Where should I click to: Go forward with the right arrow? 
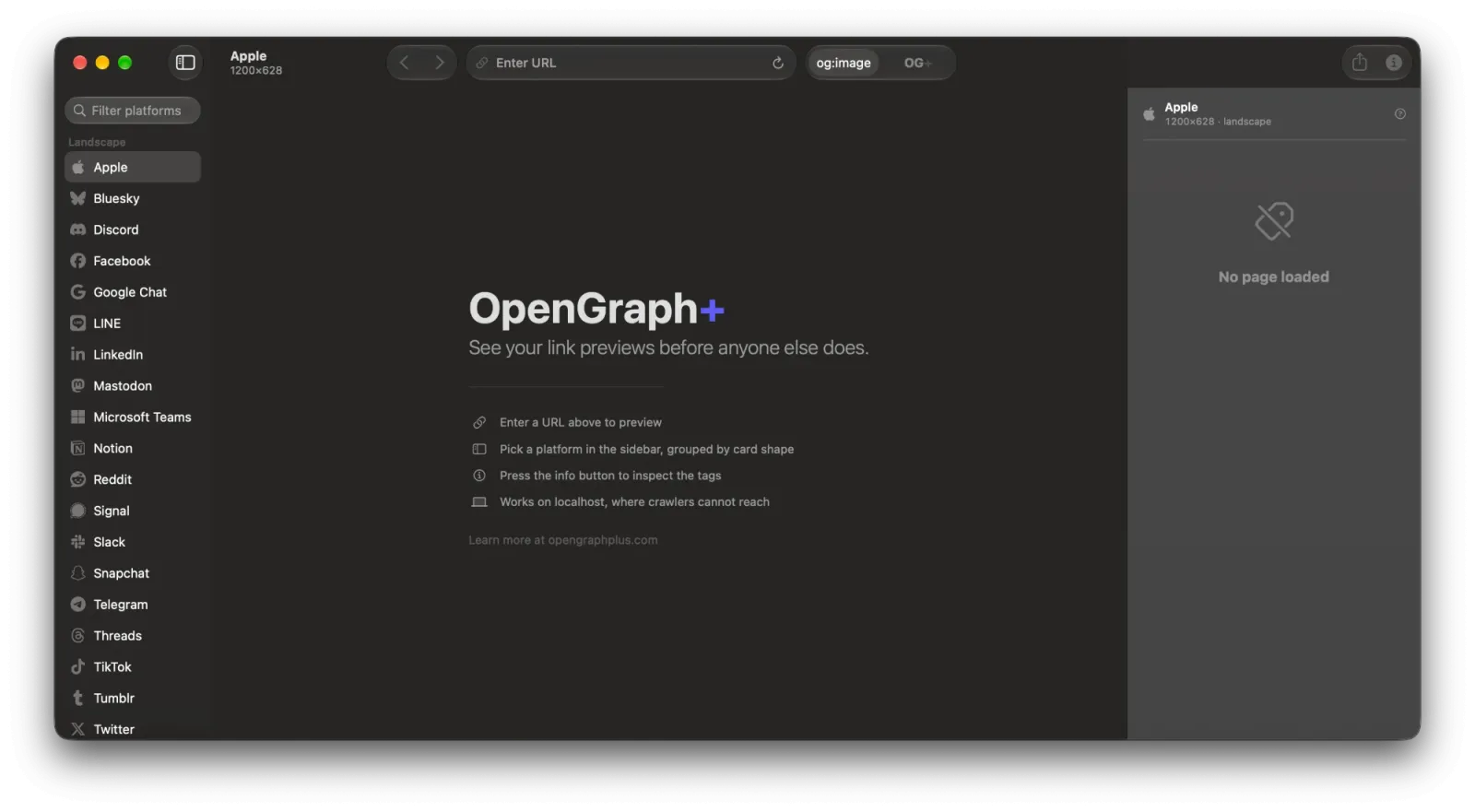coord(439,63)
